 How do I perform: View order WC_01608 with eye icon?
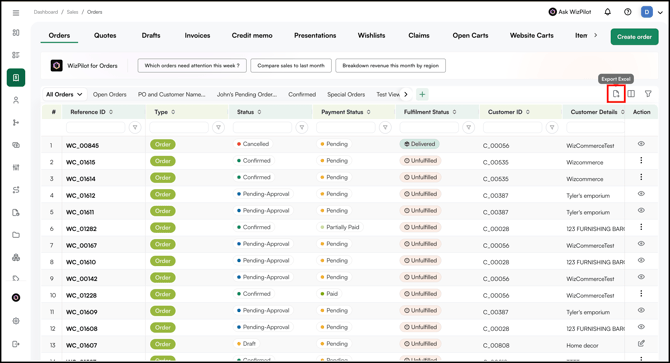coord(641,327)
